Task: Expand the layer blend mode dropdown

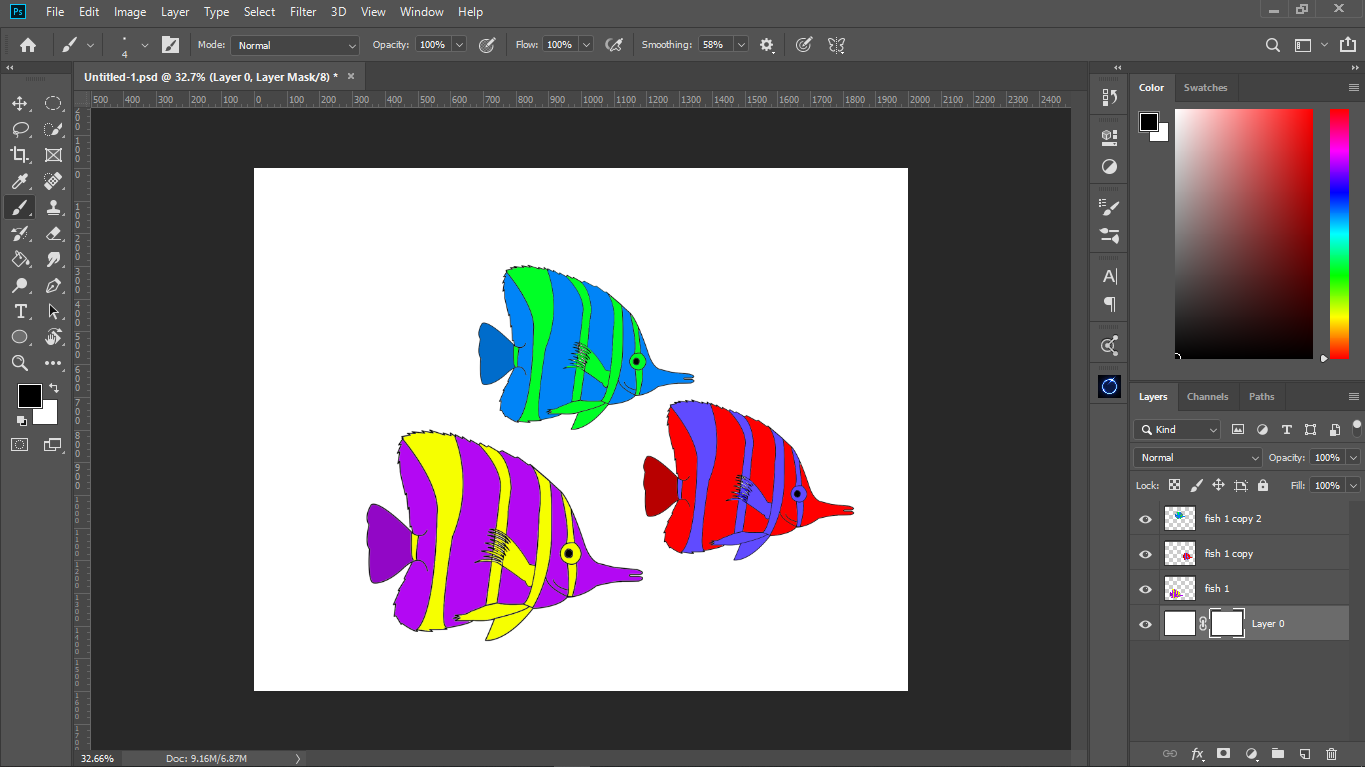Action: tap(1198, 457)
